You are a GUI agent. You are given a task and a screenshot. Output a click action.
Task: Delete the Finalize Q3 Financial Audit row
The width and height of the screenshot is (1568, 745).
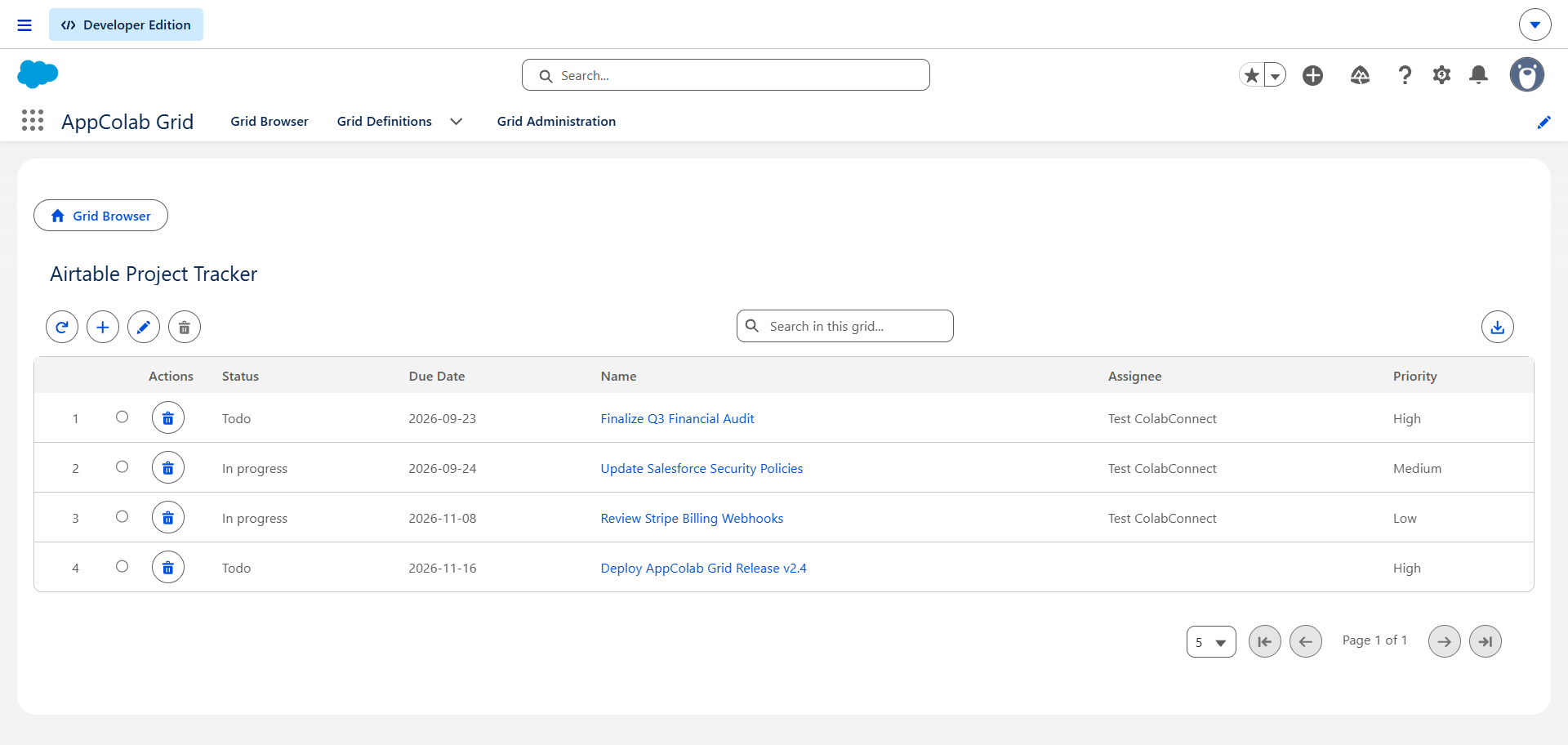tap(168, 418)
